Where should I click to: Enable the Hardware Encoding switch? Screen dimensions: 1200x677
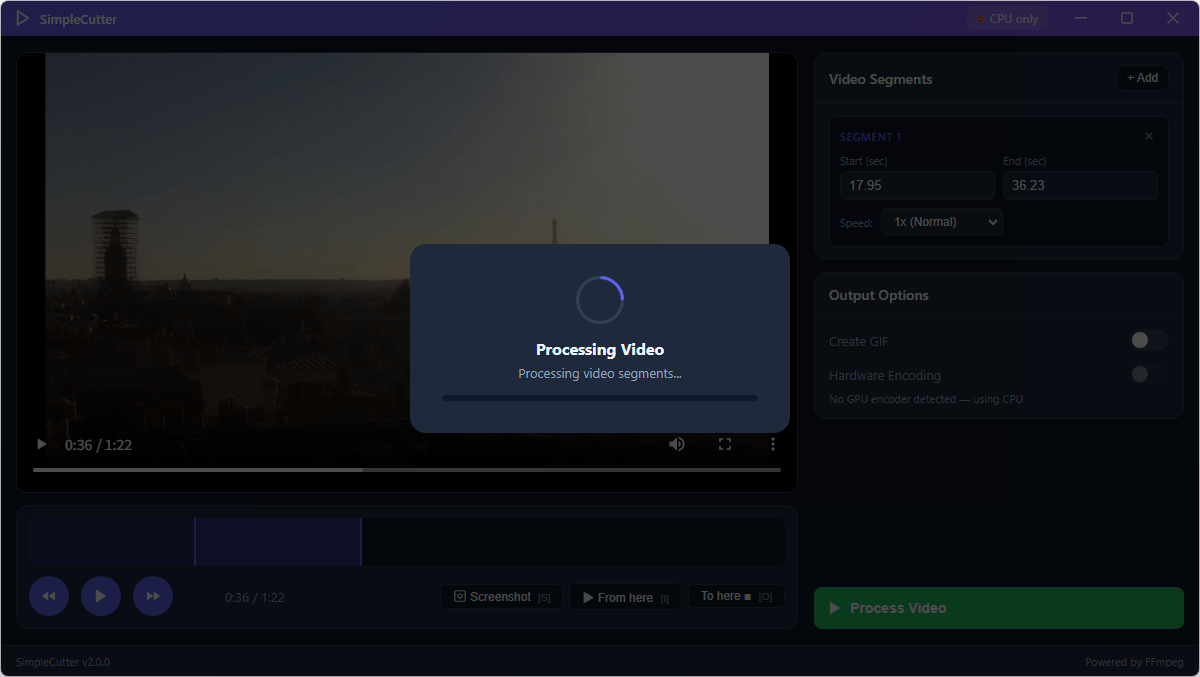1148,375
